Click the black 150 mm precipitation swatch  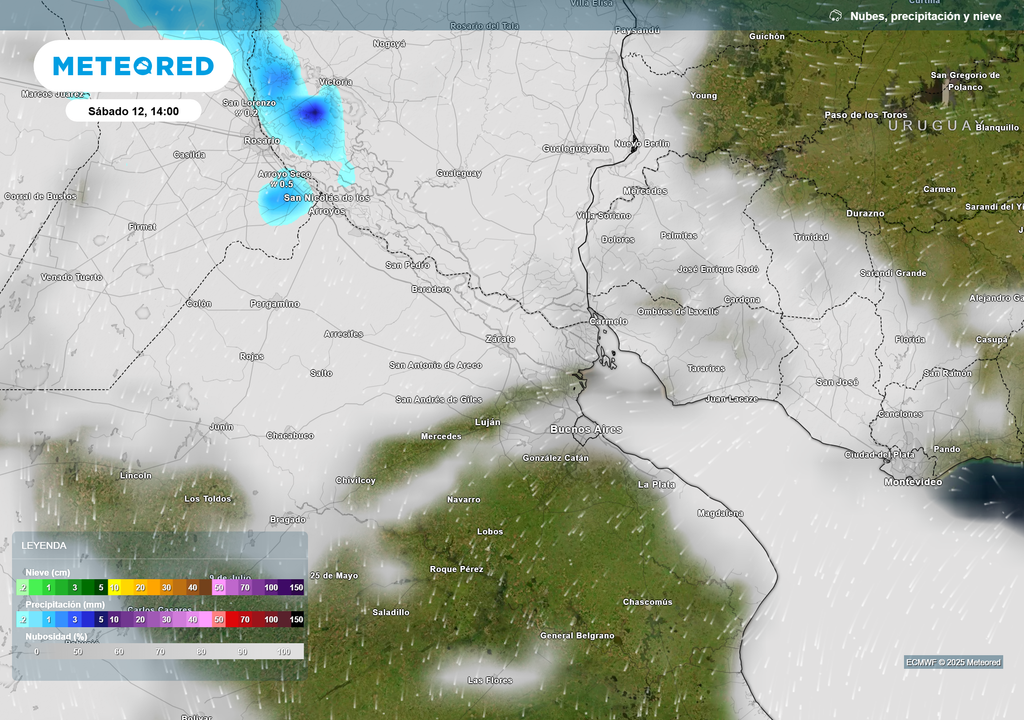click(x=296, y=620)
